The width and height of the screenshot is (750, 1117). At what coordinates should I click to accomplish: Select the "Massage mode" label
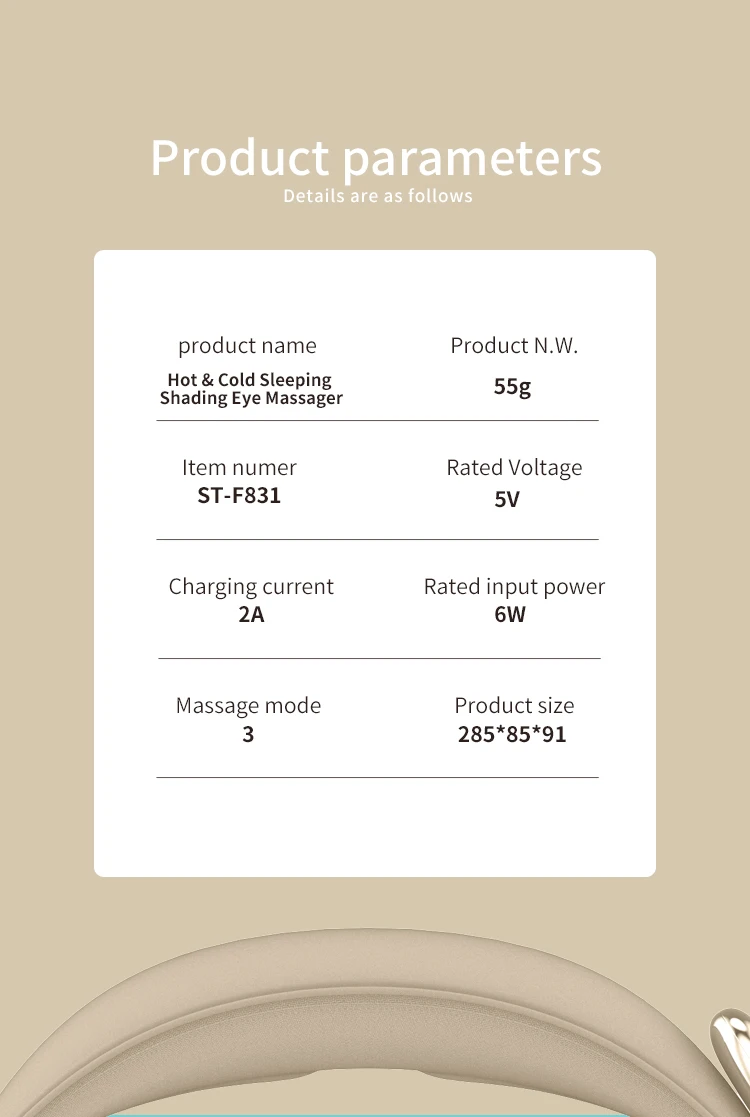click(x=248, y=705)
